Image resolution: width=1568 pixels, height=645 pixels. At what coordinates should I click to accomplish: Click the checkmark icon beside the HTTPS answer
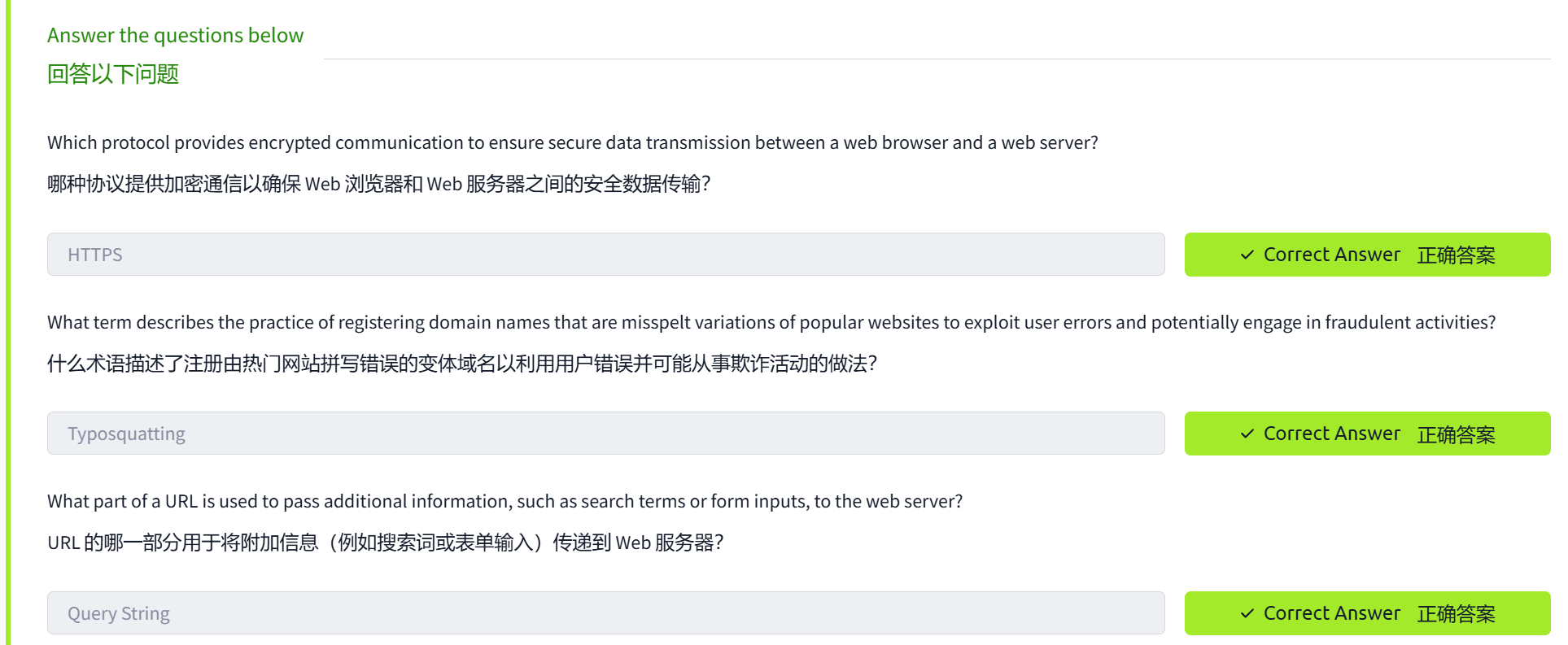(1247, 255)
